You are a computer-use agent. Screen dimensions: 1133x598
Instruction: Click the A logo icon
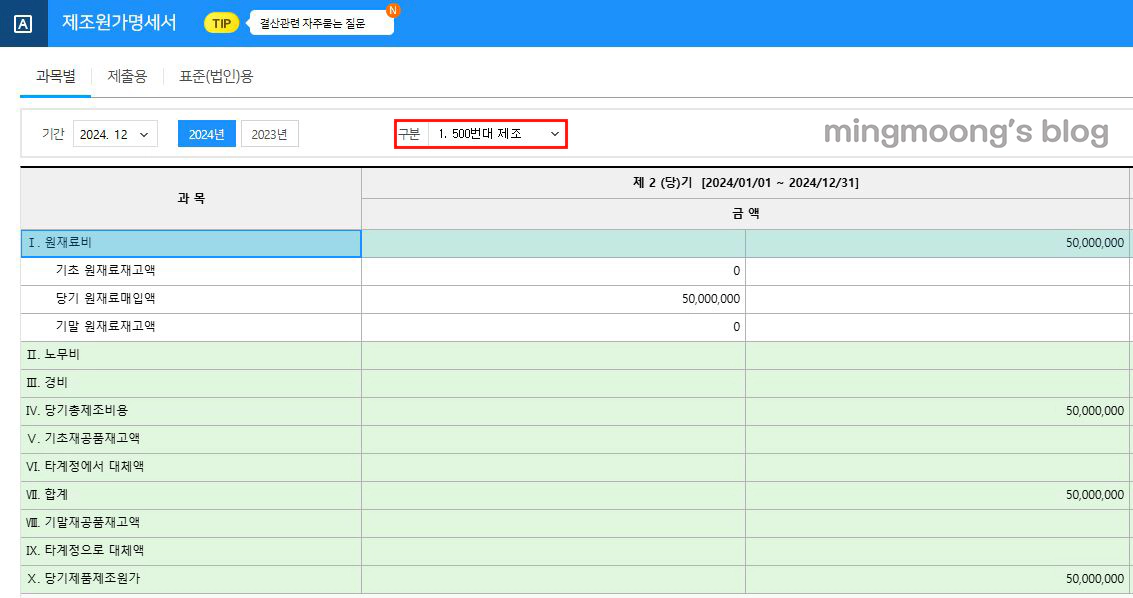pos(23,24)
